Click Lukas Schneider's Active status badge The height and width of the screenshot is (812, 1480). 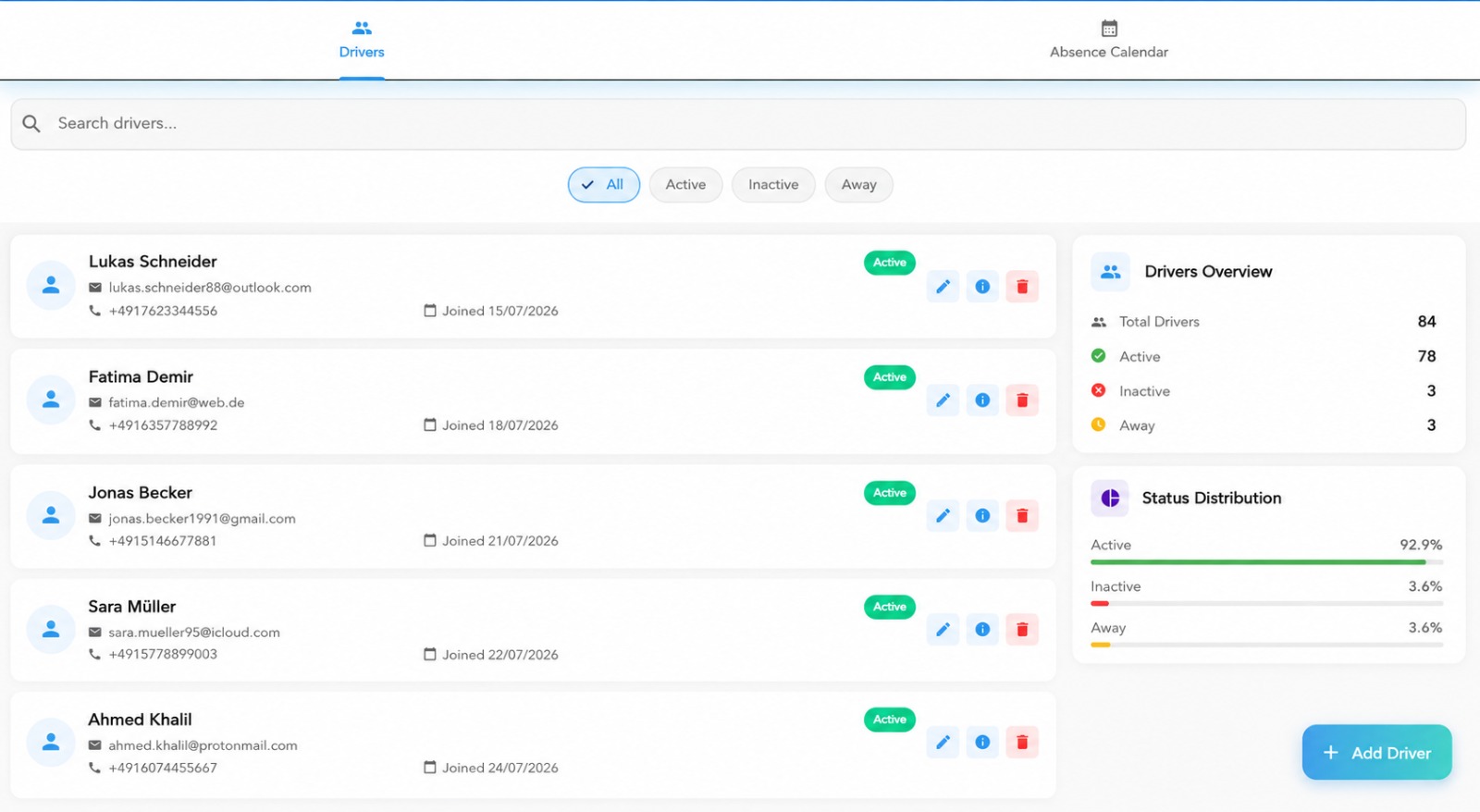pos(890,263)
